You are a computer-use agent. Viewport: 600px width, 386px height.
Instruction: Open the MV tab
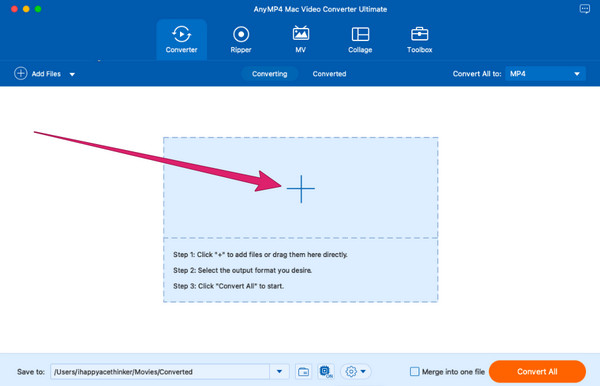pos(300,40)
